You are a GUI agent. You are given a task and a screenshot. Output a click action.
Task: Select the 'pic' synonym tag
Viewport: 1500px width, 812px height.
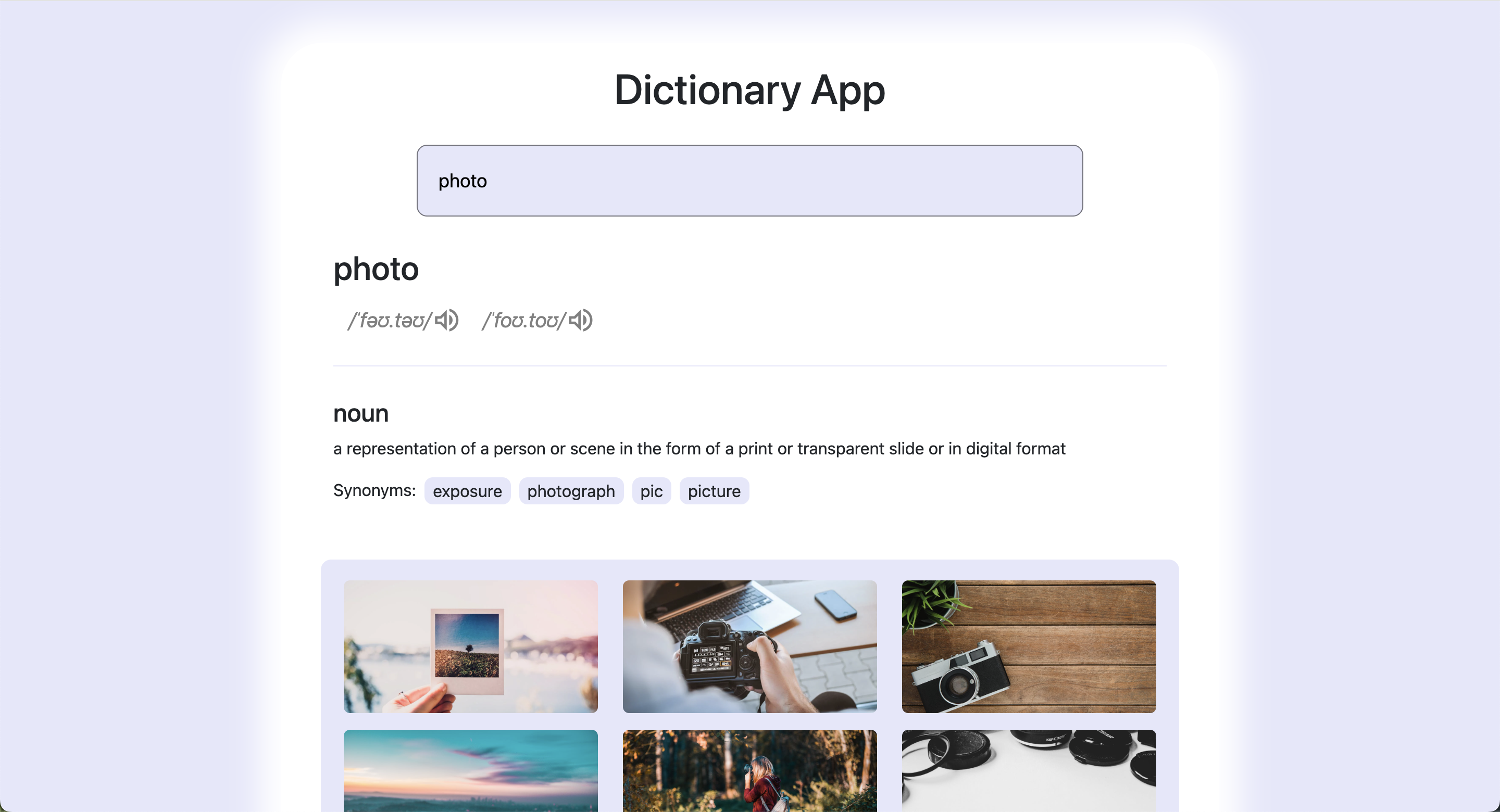tap(651, 490)
